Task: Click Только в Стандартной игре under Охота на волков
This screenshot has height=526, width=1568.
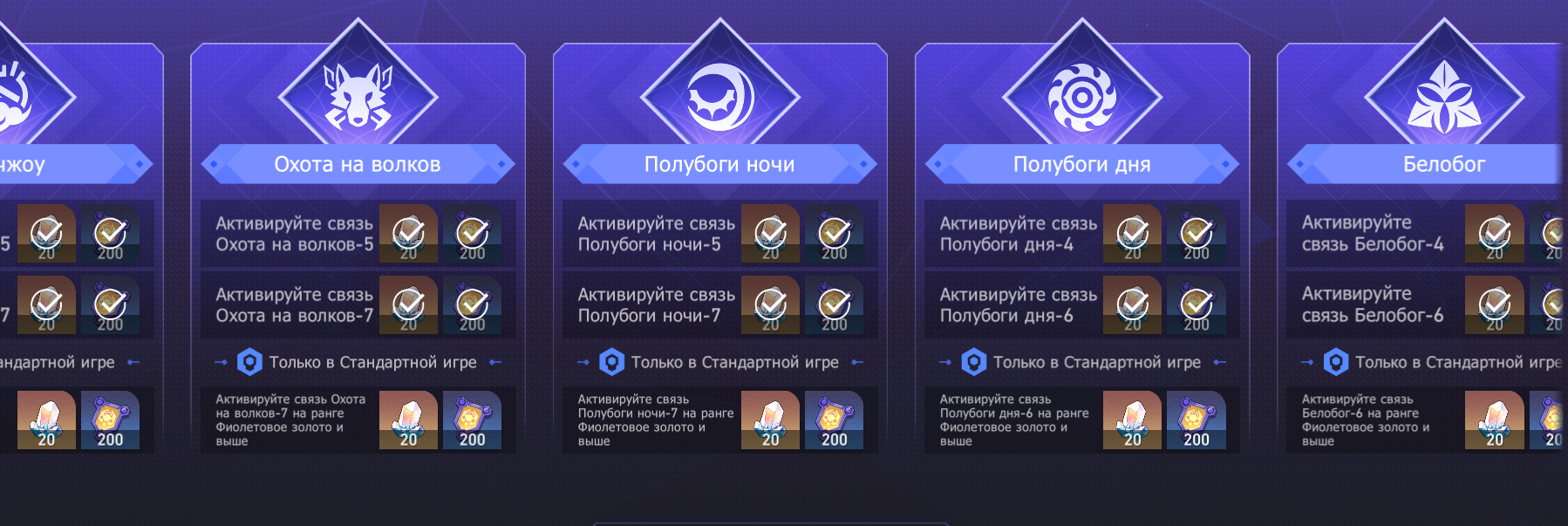Action: tap(372, 362)
